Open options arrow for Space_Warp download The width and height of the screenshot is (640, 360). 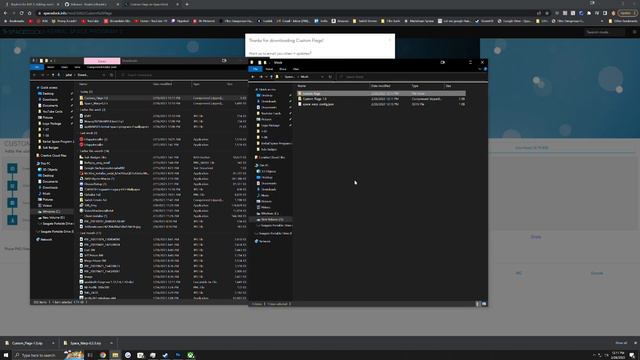click(111, 343)
